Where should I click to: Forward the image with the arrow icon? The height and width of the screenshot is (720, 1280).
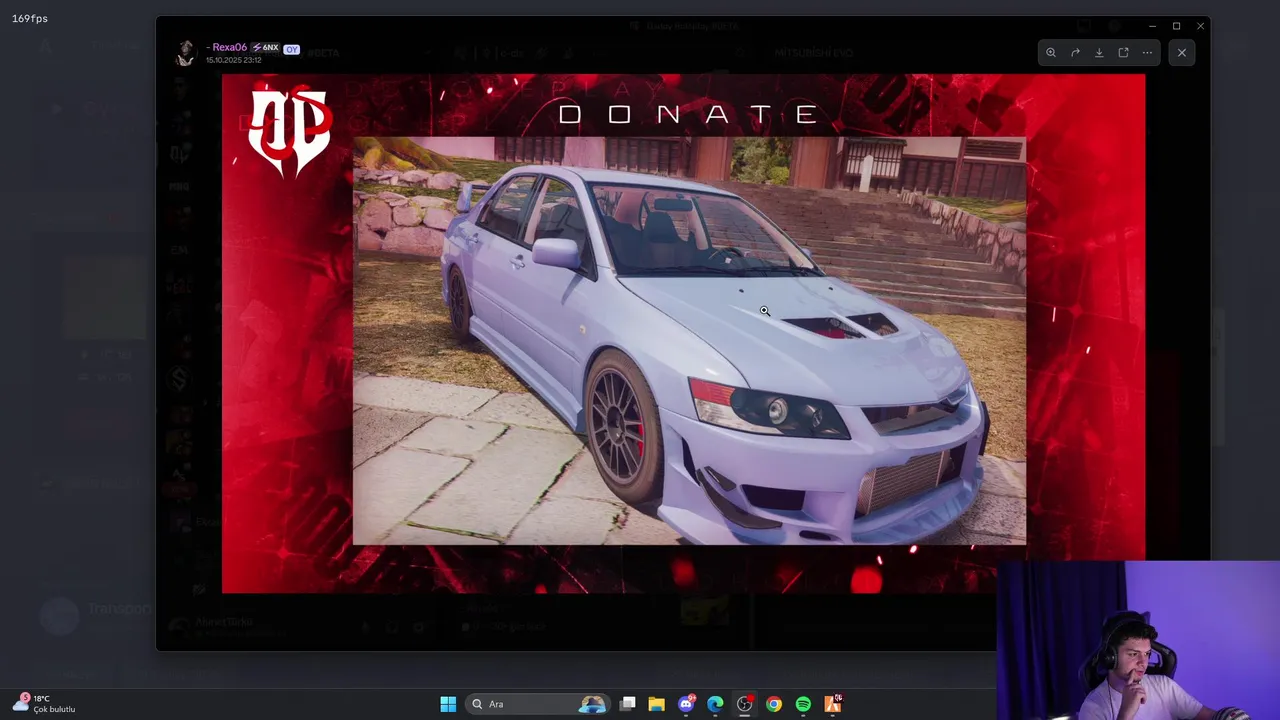pyautogui.click(x=1075, y=53)
